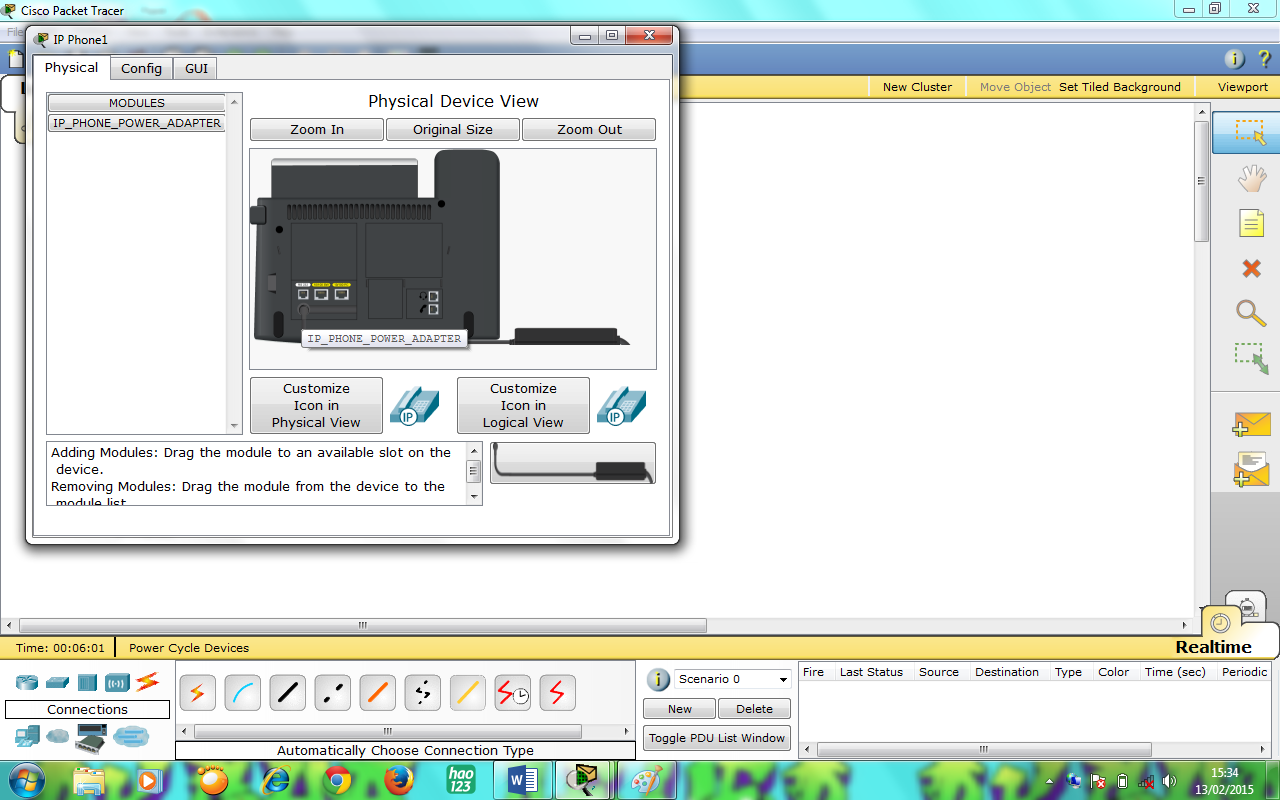Open Google Chrome from the taskbar
Viewport: 1280px width, 800px height.
(337, 780)
